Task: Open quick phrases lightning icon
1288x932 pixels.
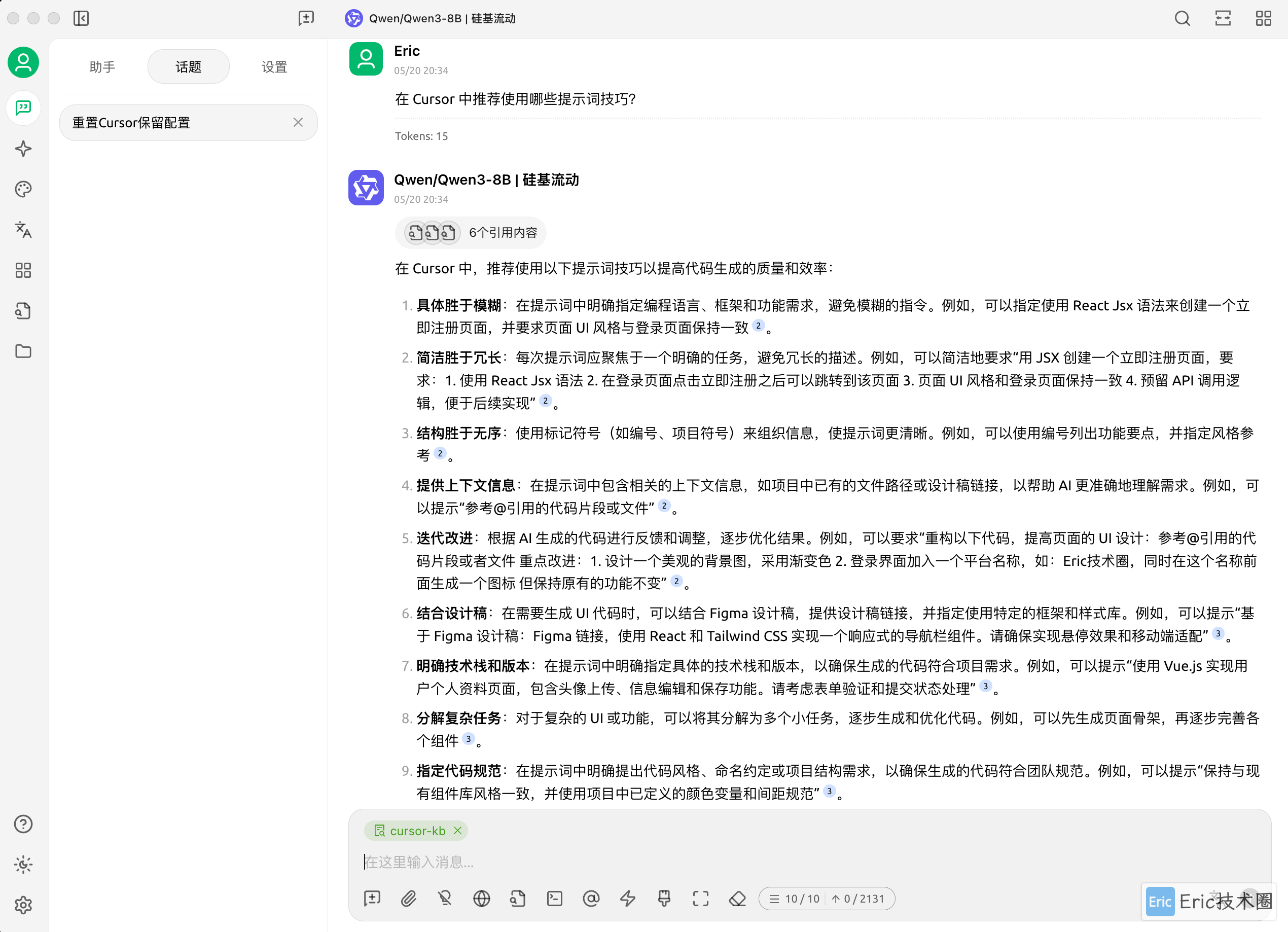Action: pyautogui.click(x=628, y=899)
